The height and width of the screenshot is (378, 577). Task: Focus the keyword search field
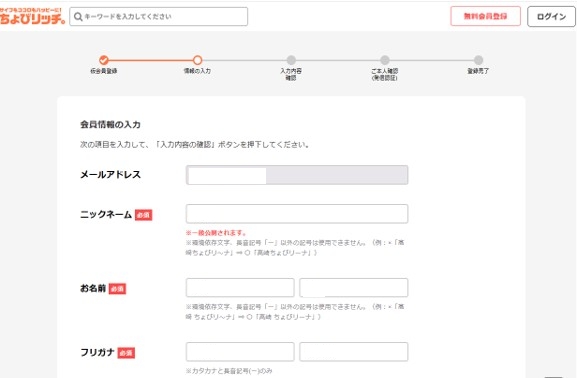(x=159, y=17)
